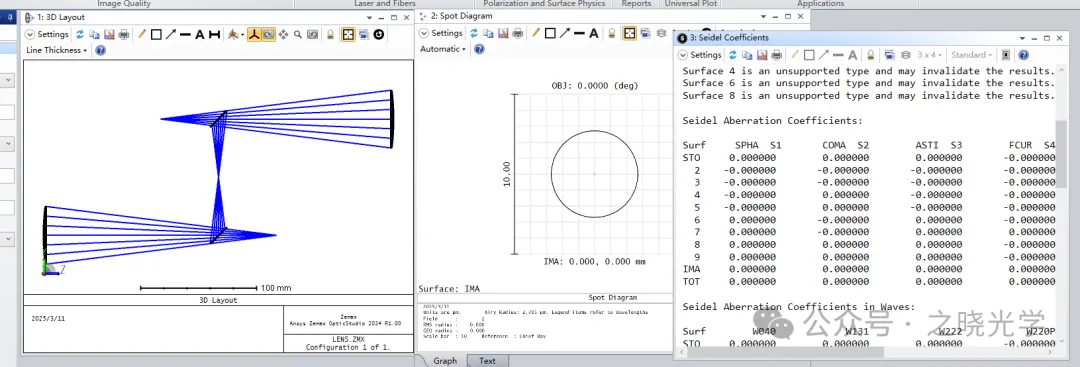Viewport: 1080px width, 367px height.
Task: Open help for the Seidel Coefficients window
Action: 1024,55
